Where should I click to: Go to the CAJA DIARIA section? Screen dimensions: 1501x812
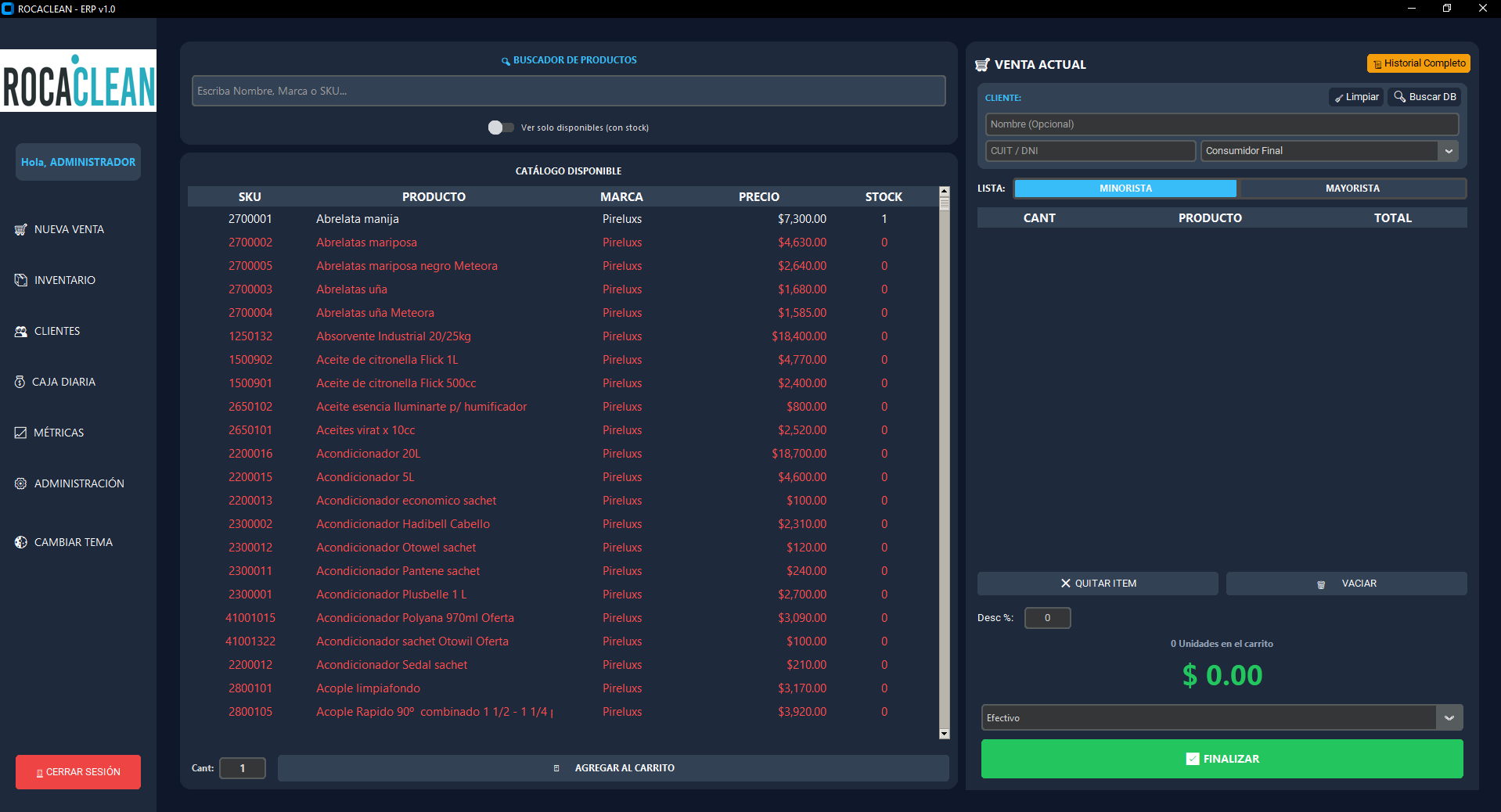pos(63,382)
